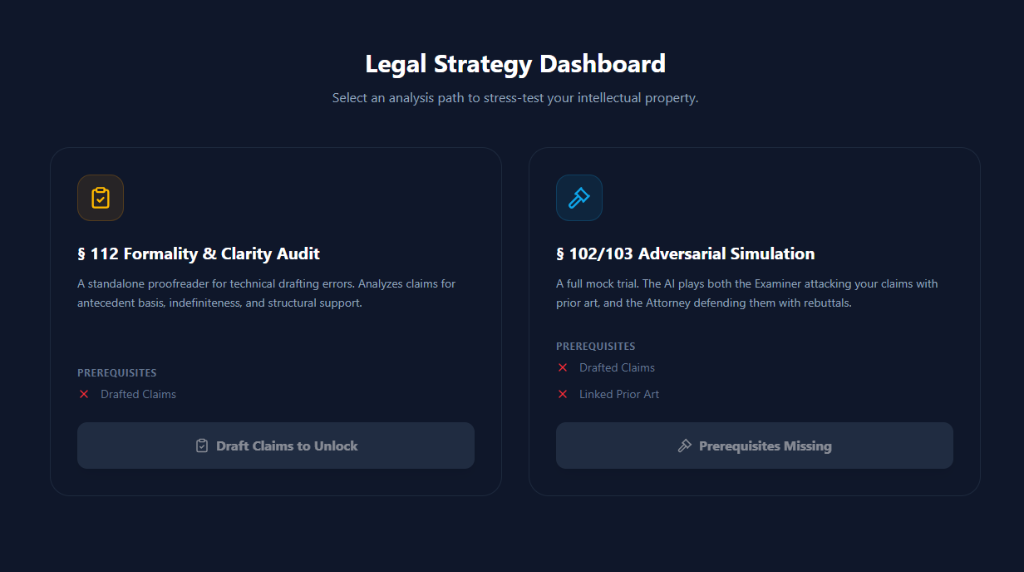Select the § 112 Formality & Clarity Audit heading
Screen dimensions: 1024x572
coord(198,254)
